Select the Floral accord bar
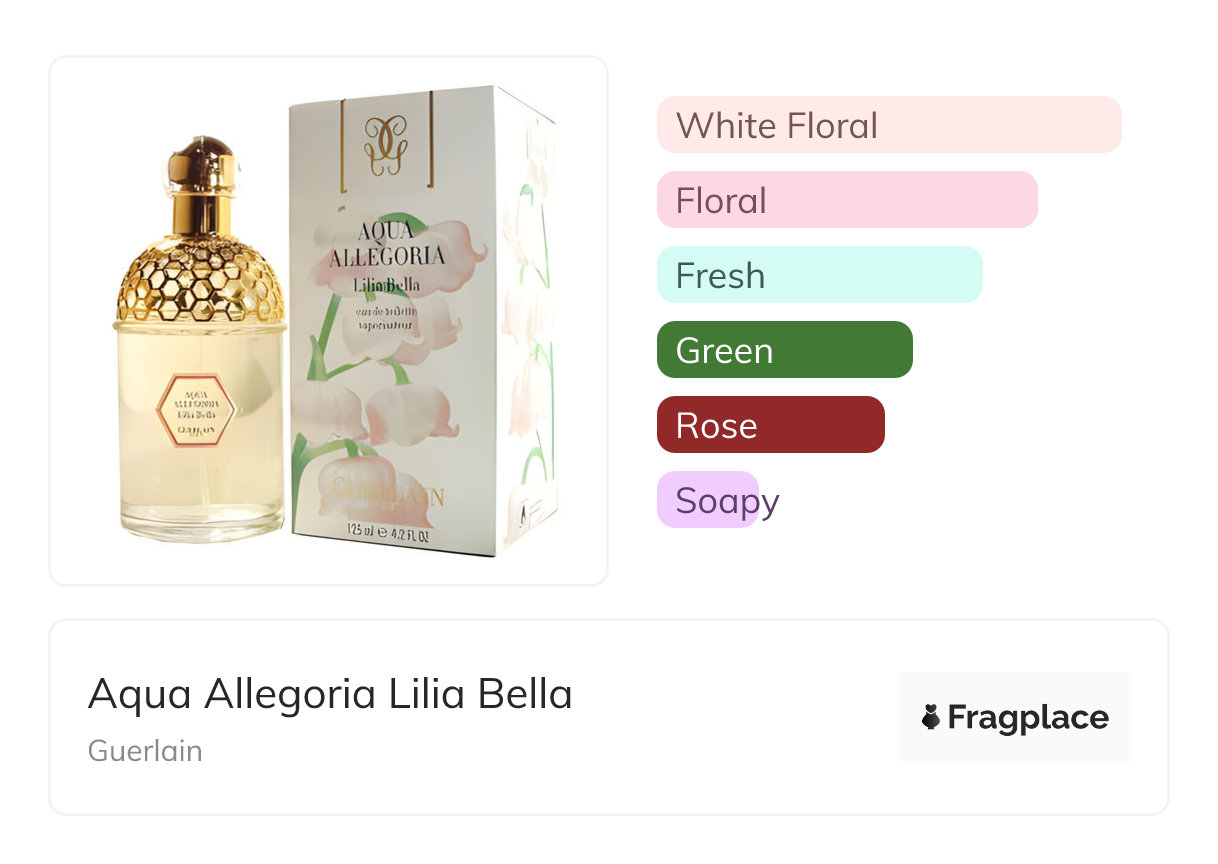 point(846,200)
